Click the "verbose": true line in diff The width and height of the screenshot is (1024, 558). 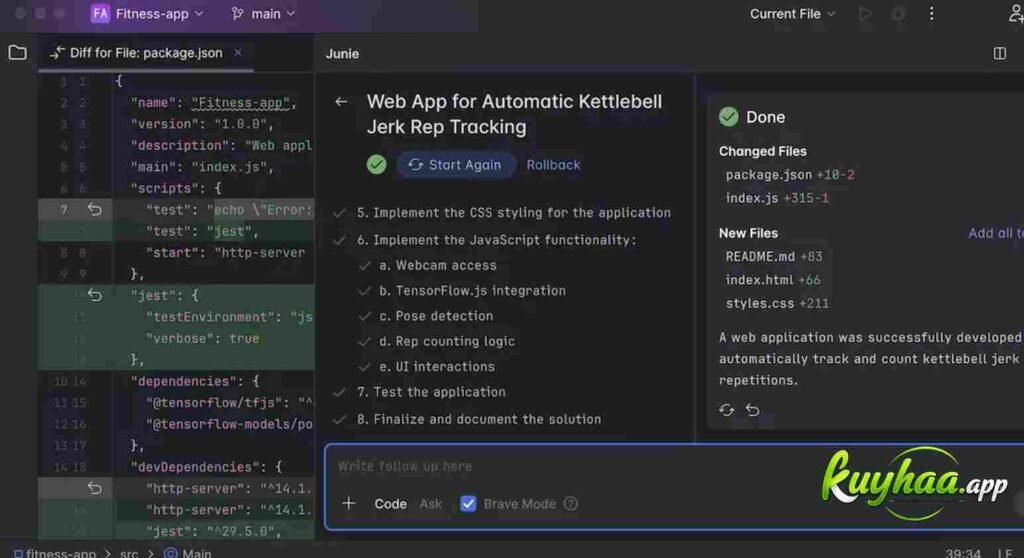202,338
